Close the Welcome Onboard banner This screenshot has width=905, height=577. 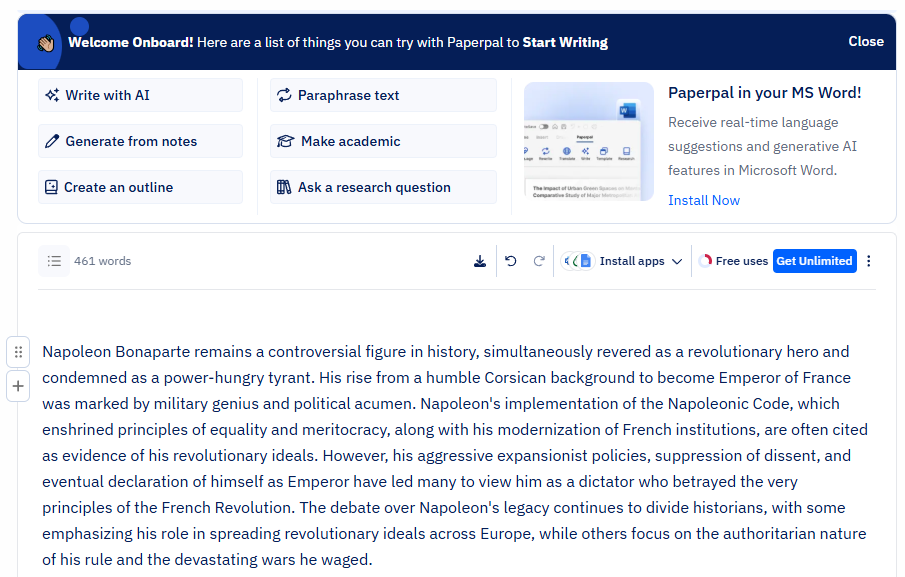[866, 42]
